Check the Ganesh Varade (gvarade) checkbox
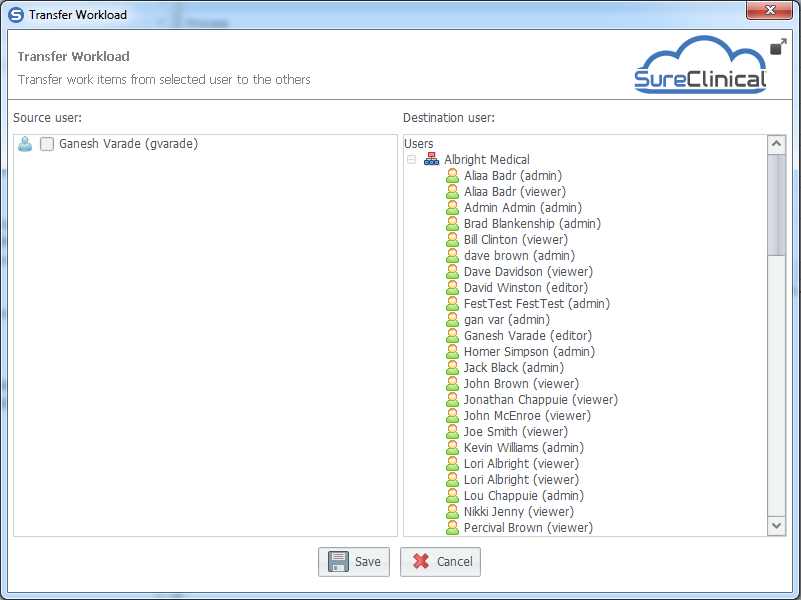 pyautogui.click(x=47, y=144)
